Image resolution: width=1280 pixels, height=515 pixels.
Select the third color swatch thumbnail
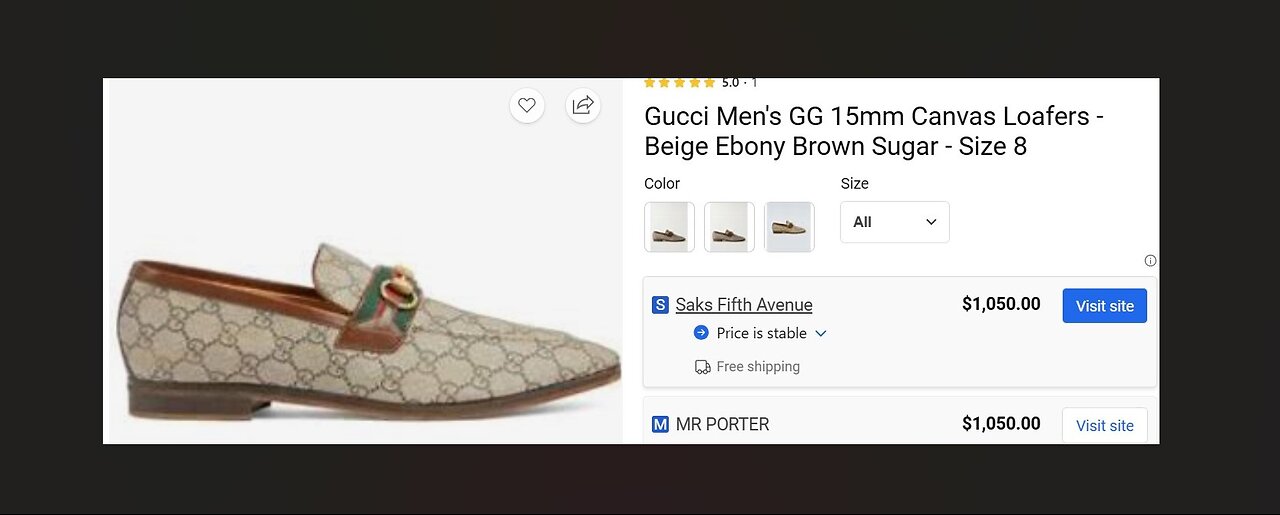[x=789, y=227]
